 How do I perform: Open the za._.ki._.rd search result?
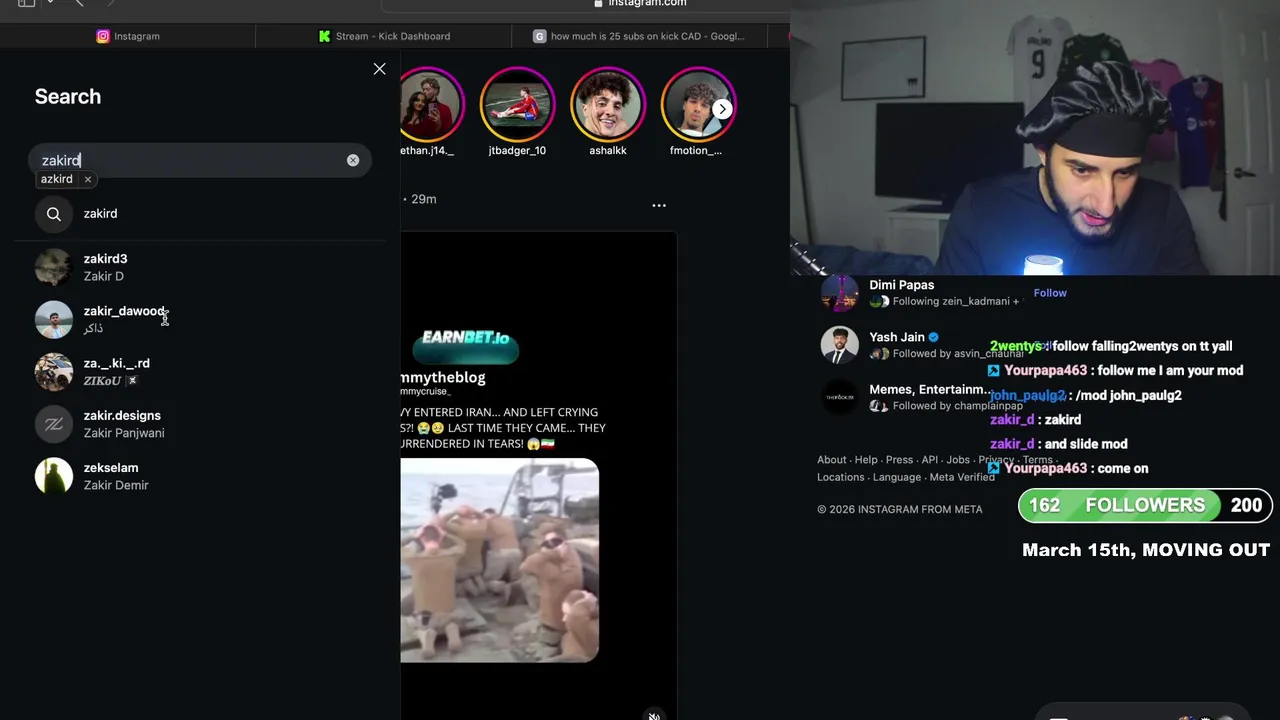[200, 371]
